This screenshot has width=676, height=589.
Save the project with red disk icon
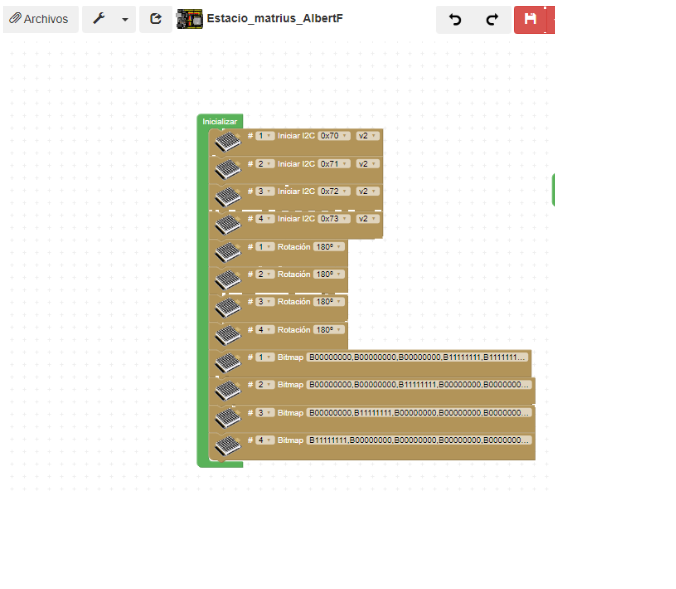tap(531, 19)
